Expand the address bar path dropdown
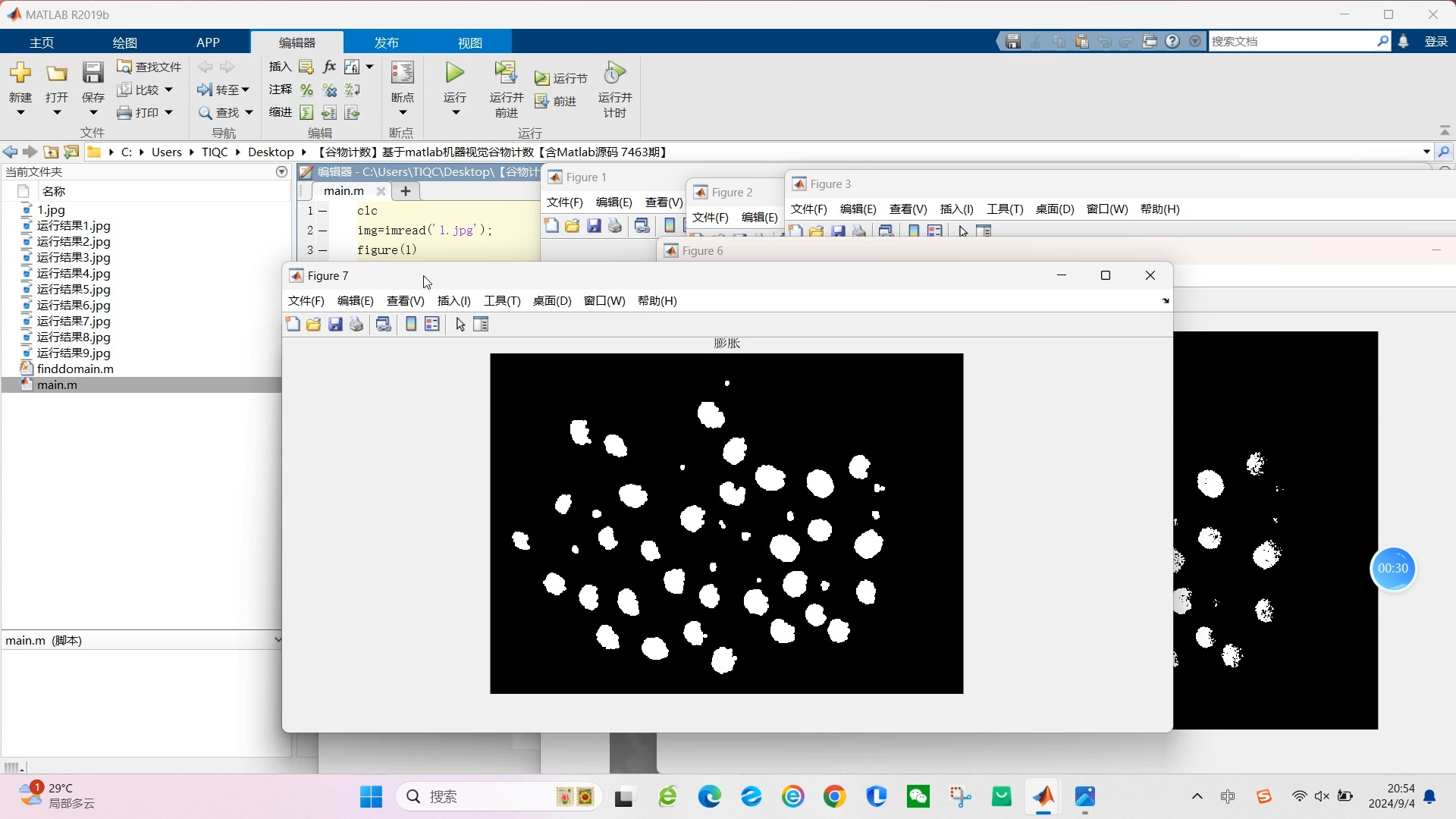The width and height of the screenshot is (1456, 819). tap(1426, 152)
